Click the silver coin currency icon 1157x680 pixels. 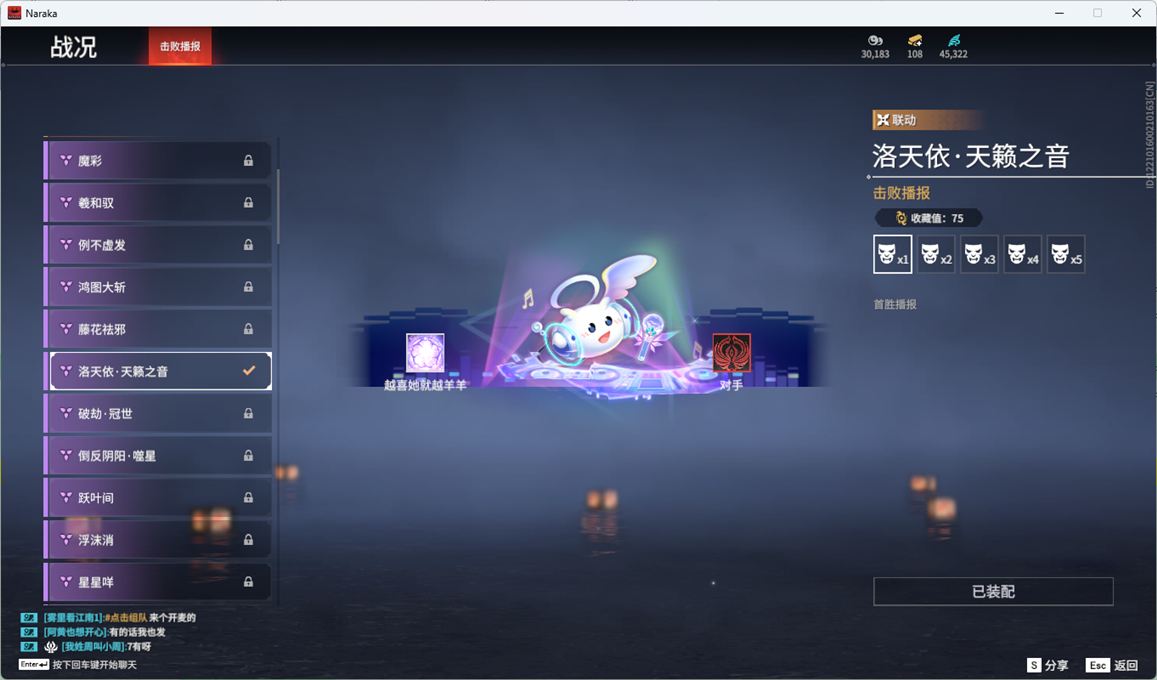click(875, 41)
